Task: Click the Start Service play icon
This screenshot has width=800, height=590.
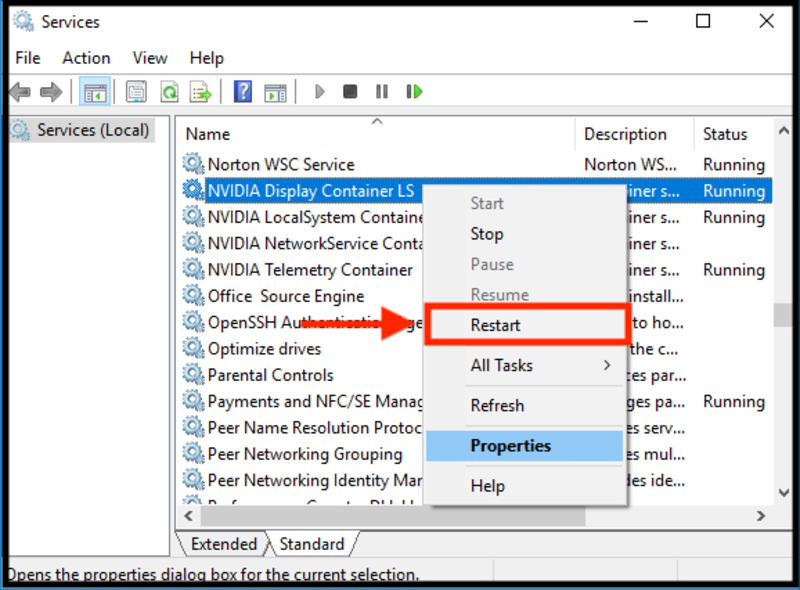Action: tap(319, 92)
